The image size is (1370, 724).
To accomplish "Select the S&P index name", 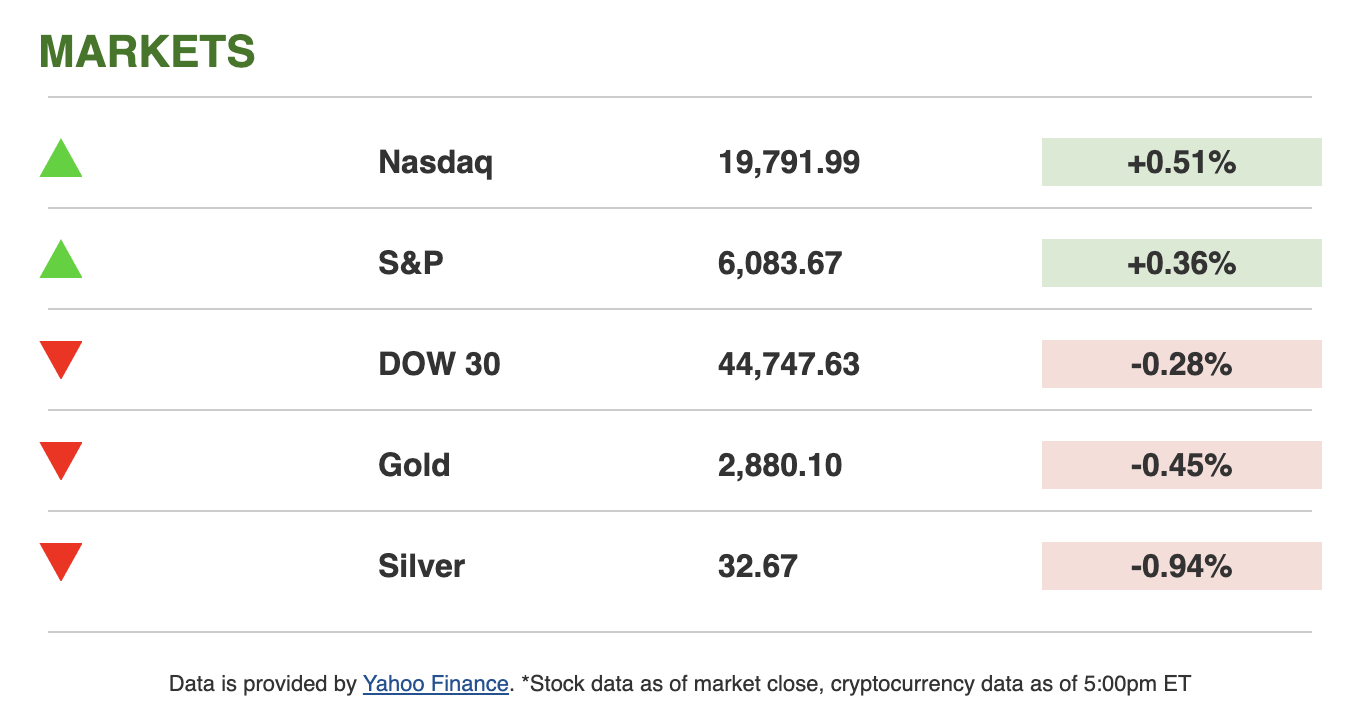I will (411, 263).
